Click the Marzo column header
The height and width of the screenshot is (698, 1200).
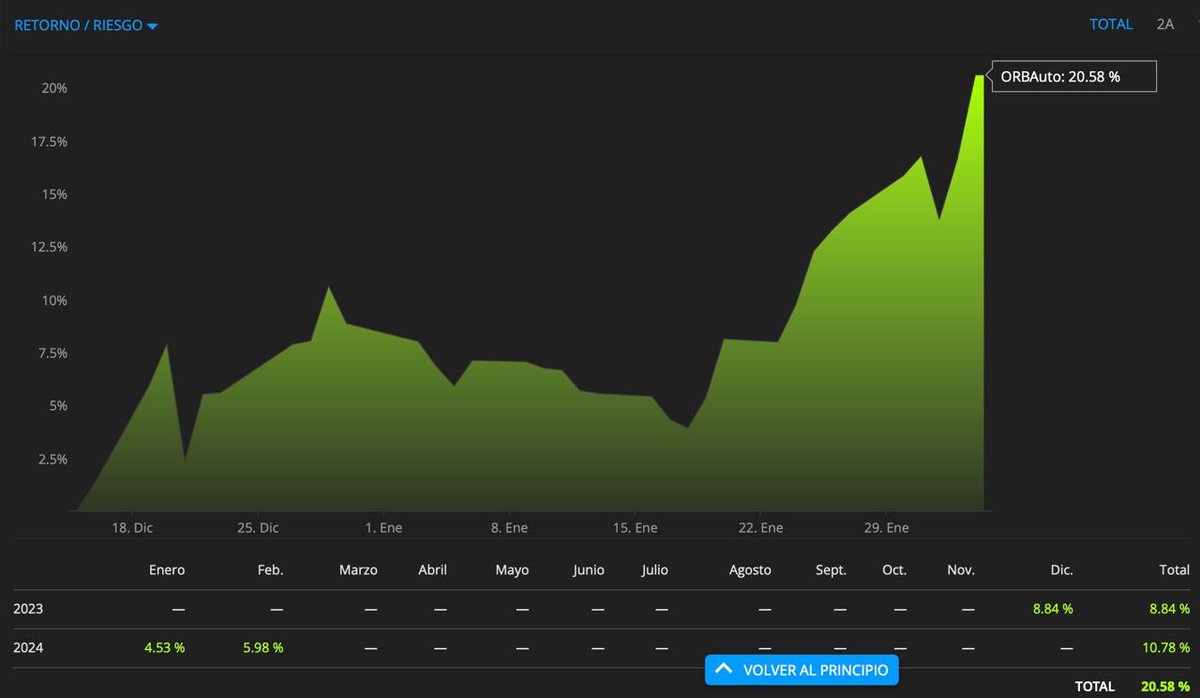coord(358,570)
